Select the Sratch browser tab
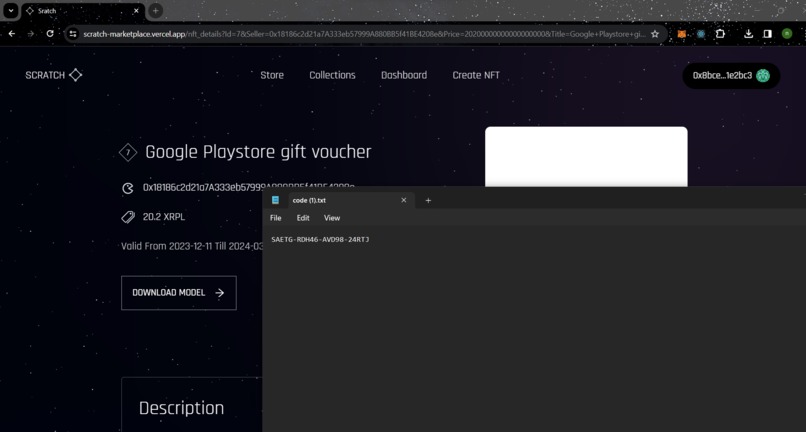Viewport: 806px width, 432px height. [x=82, y=11]
